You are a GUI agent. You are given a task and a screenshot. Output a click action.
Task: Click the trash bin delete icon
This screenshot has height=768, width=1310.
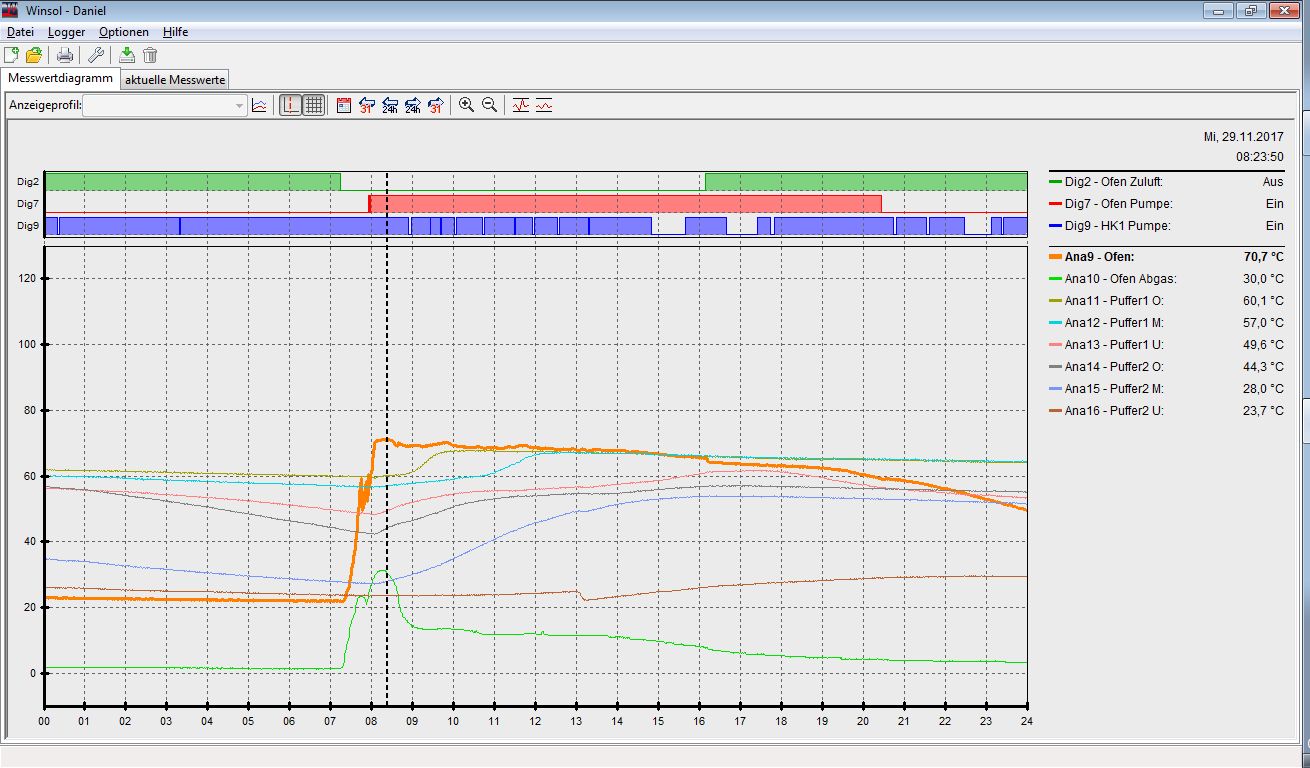click(x=150, y=55)
